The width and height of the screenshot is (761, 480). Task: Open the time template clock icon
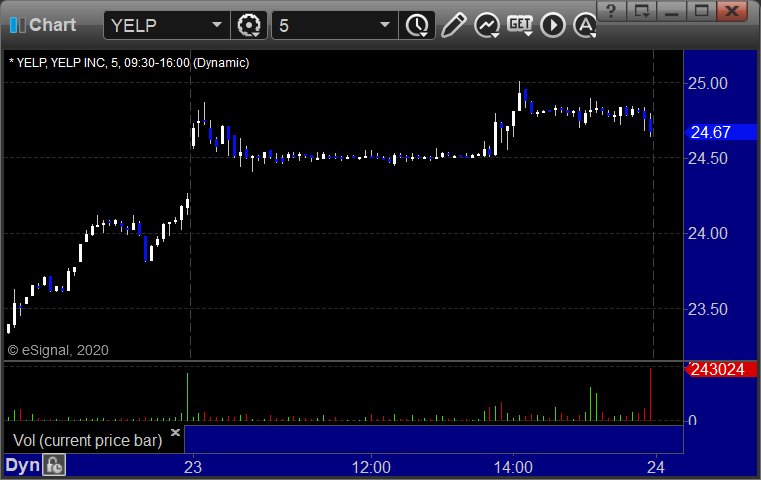pyautogui.click(x=417, y=25)
